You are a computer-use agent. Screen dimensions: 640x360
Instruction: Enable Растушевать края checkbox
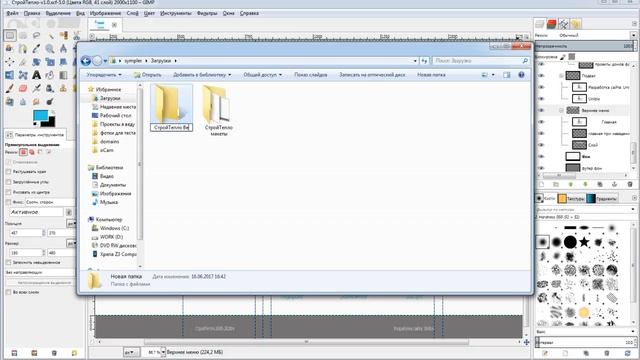pos(8,172)
